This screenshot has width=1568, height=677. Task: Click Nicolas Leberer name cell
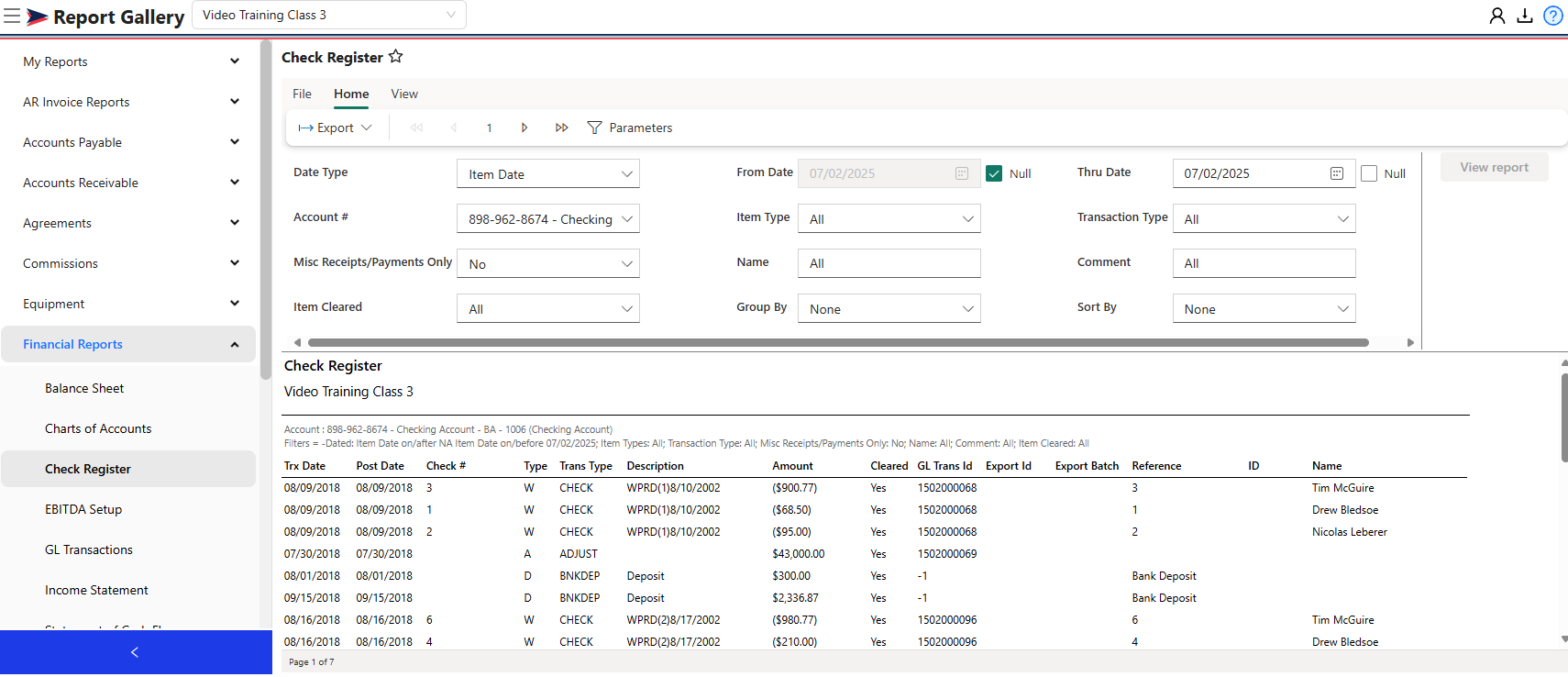(1350, 532)
